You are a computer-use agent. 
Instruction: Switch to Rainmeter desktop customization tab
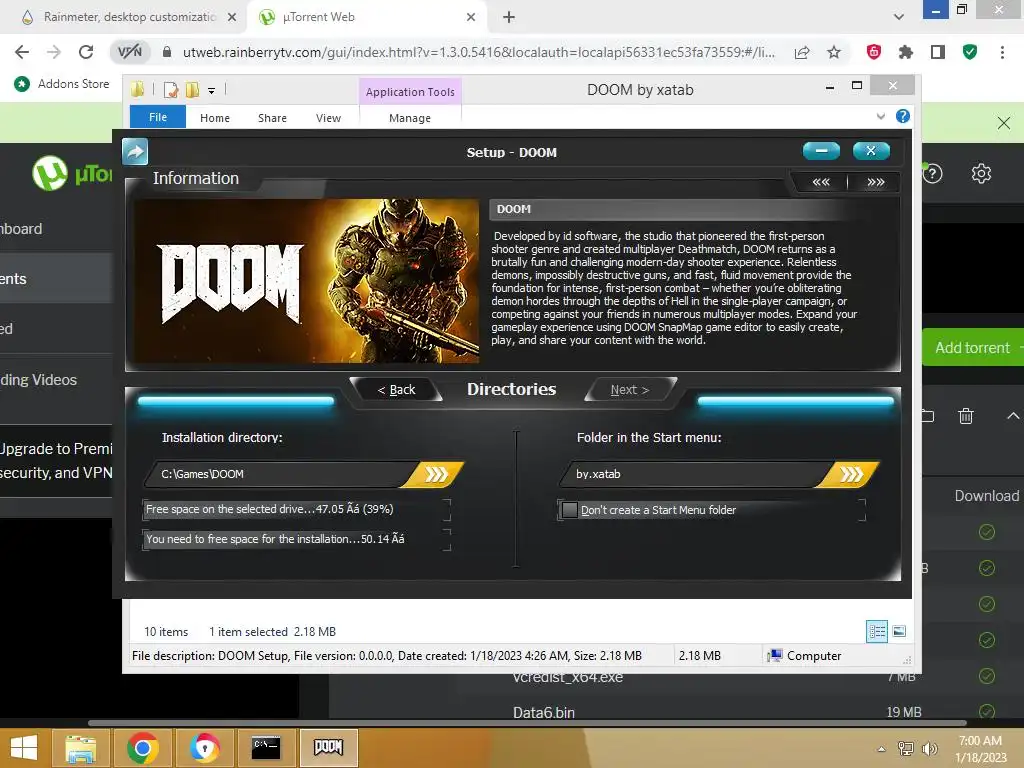click(127, 17)
